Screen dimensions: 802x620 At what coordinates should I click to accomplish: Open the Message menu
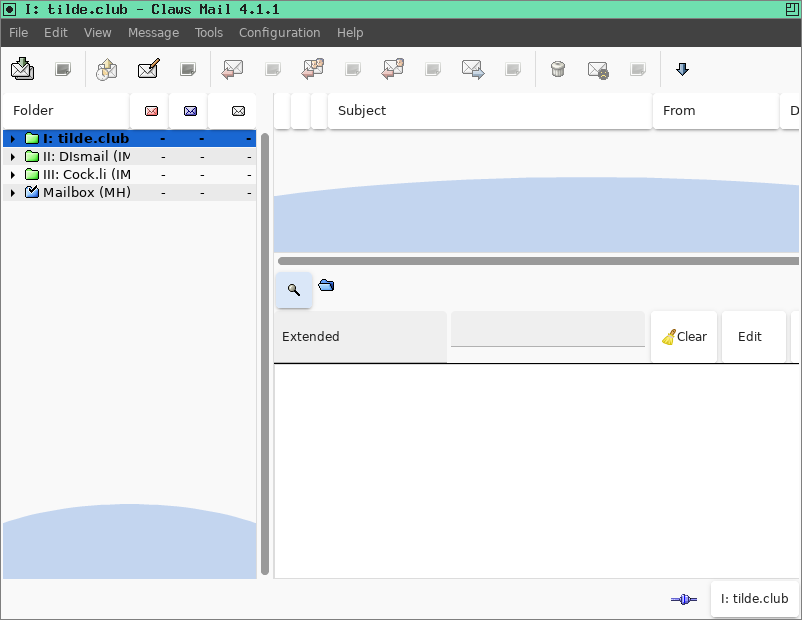coord(153,33)
